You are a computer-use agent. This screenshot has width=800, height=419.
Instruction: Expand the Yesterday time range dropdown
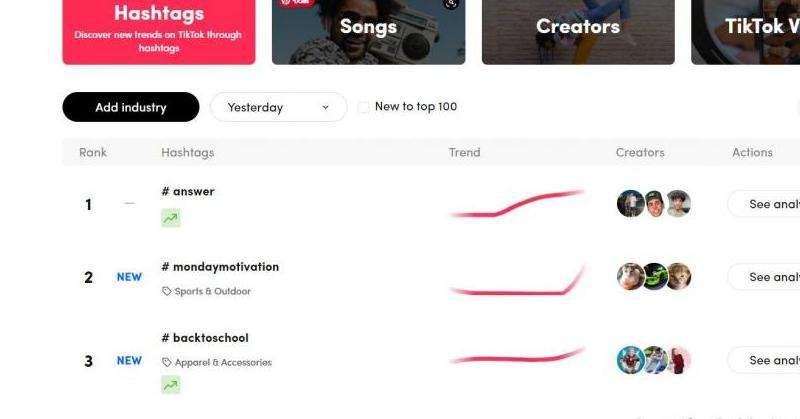[x=279, y=107]
